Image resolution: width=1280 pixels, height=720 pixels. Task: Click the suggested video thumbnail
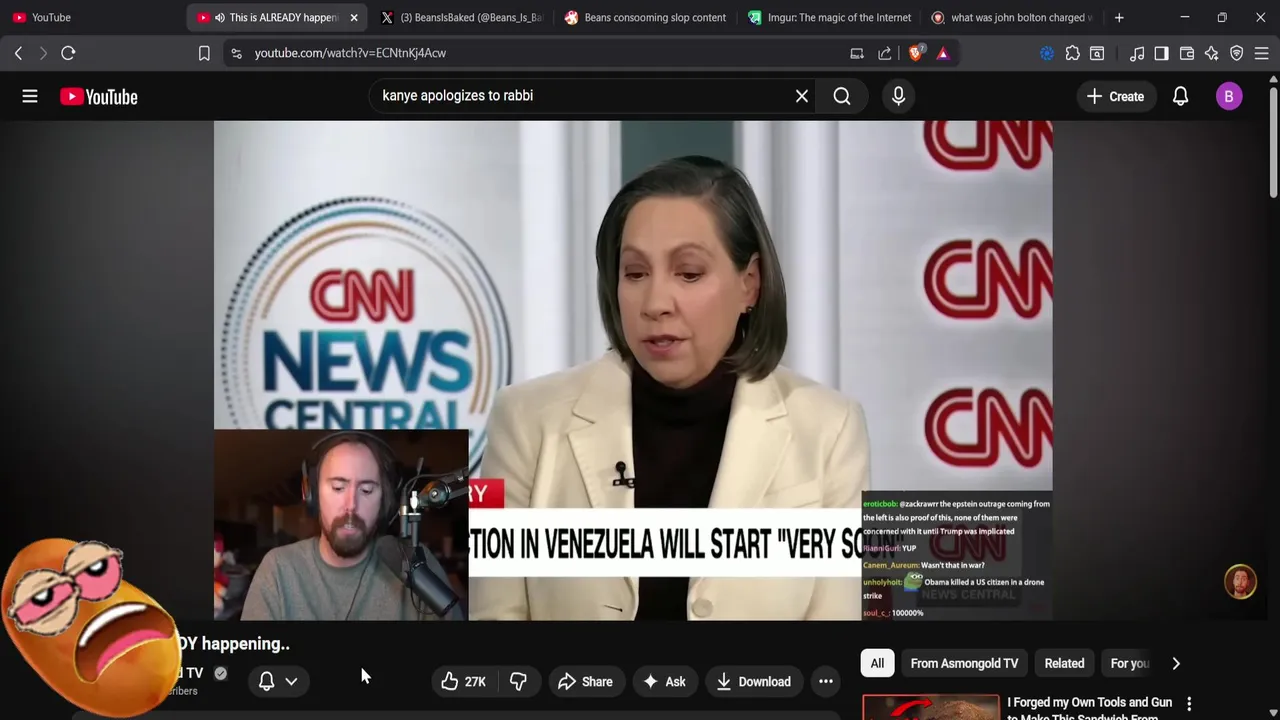(930, 707)
